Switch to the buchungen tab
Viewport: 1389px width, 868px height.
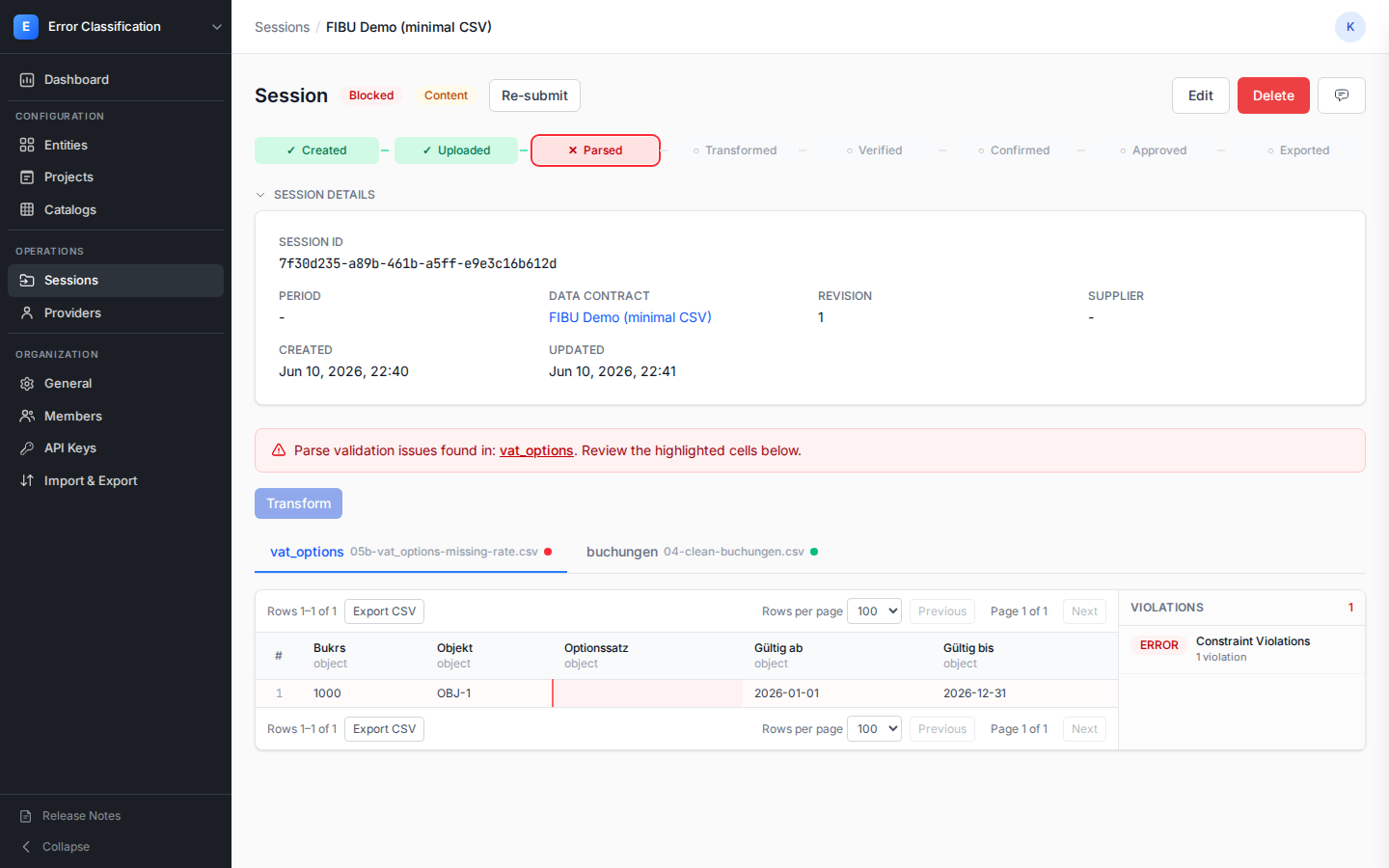(702, 552)
